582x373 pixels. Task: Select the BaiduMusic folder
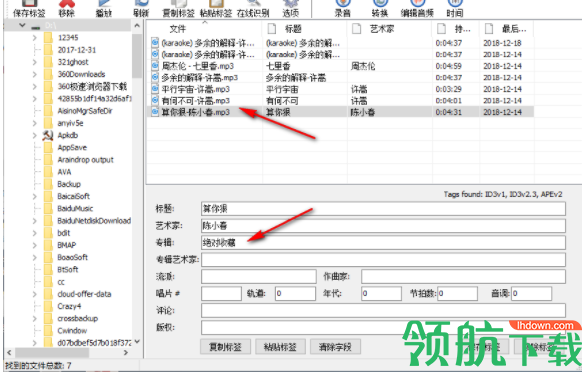click(75, 209)
